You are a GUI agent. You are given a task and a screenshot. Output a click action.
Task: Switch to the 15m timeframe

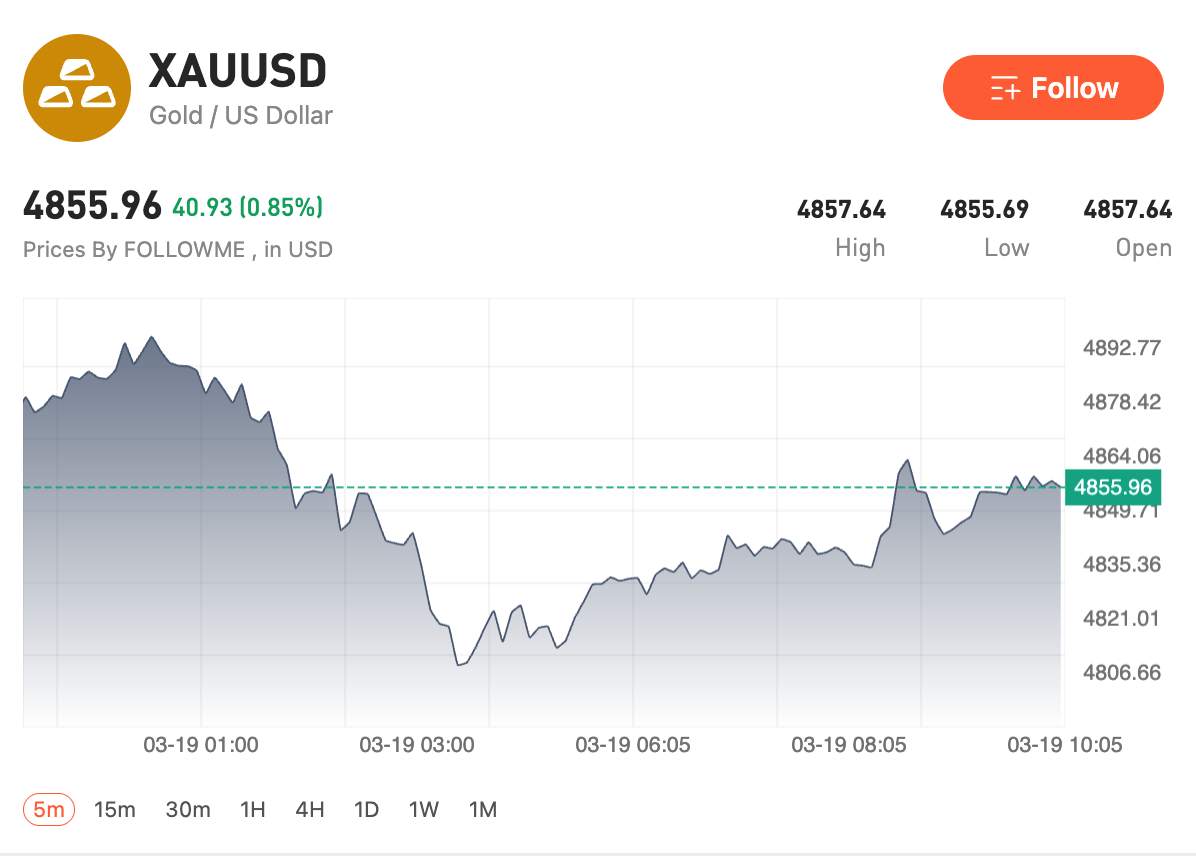pyautogui.click(x=116, y=810)
